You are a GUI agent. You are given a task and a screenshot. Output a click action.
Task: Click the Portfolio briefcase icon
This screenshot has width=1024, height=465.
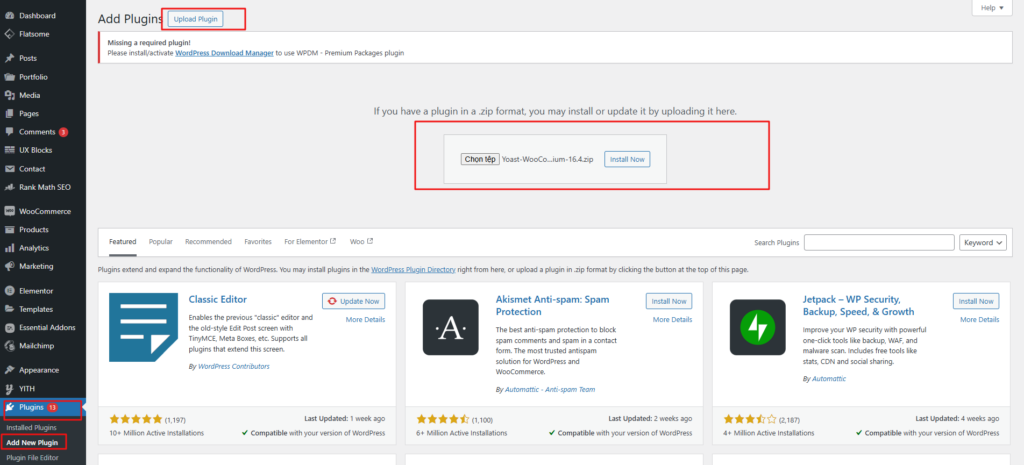pos(9,76)
